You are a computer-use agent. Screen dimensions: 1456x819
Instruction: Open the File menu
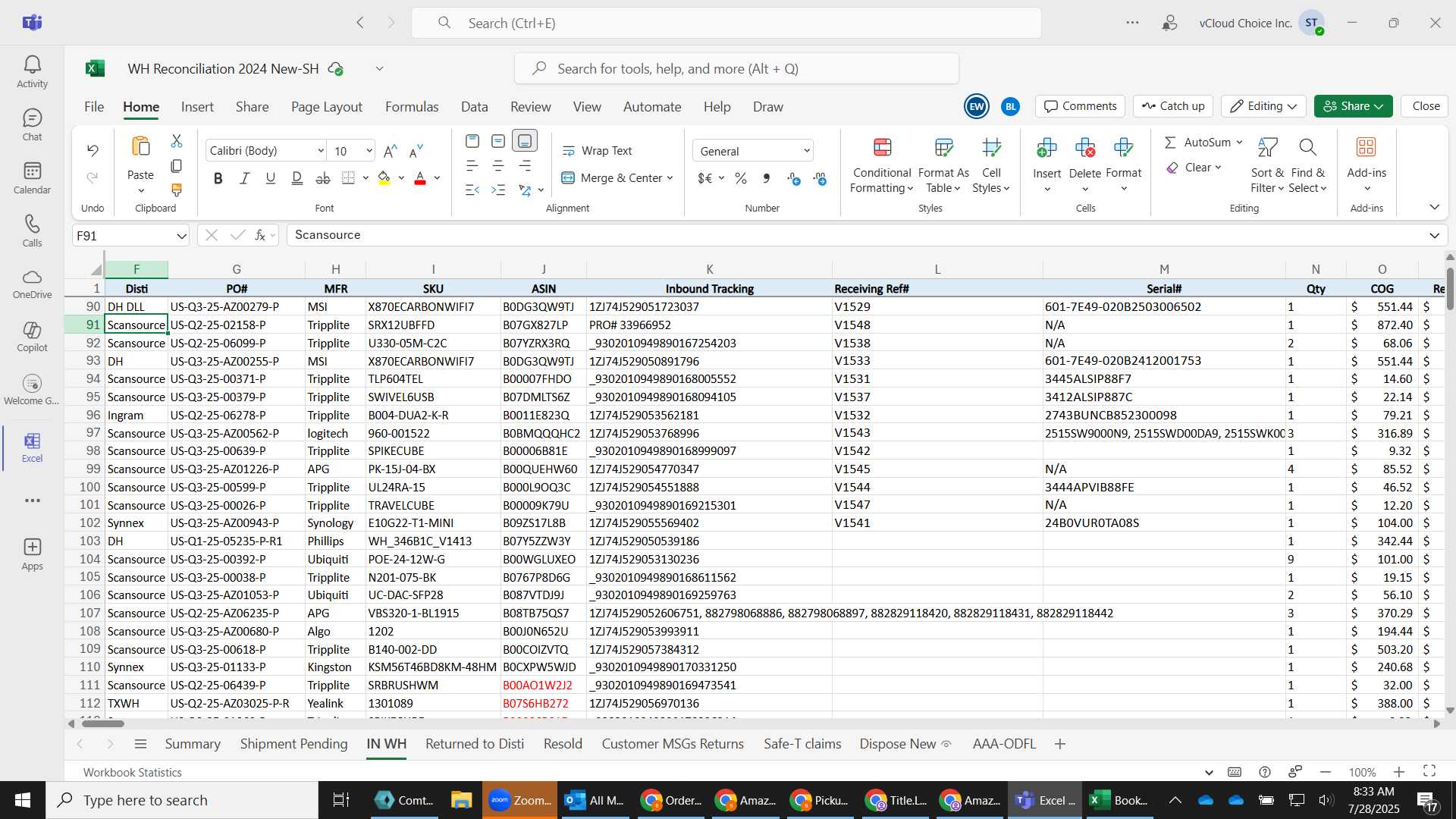94,107
